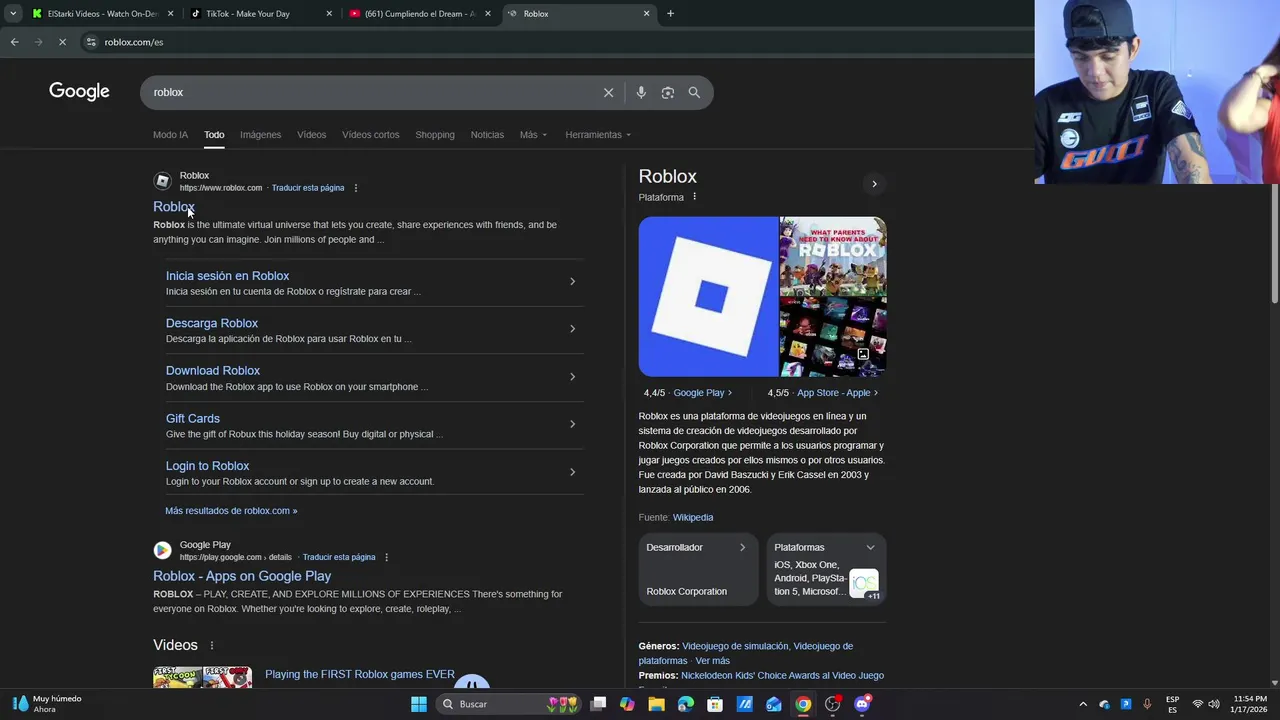Open Copilot from the taskbar
Image resolution: width=1280 pixels, height=720 pixels.
627,704
